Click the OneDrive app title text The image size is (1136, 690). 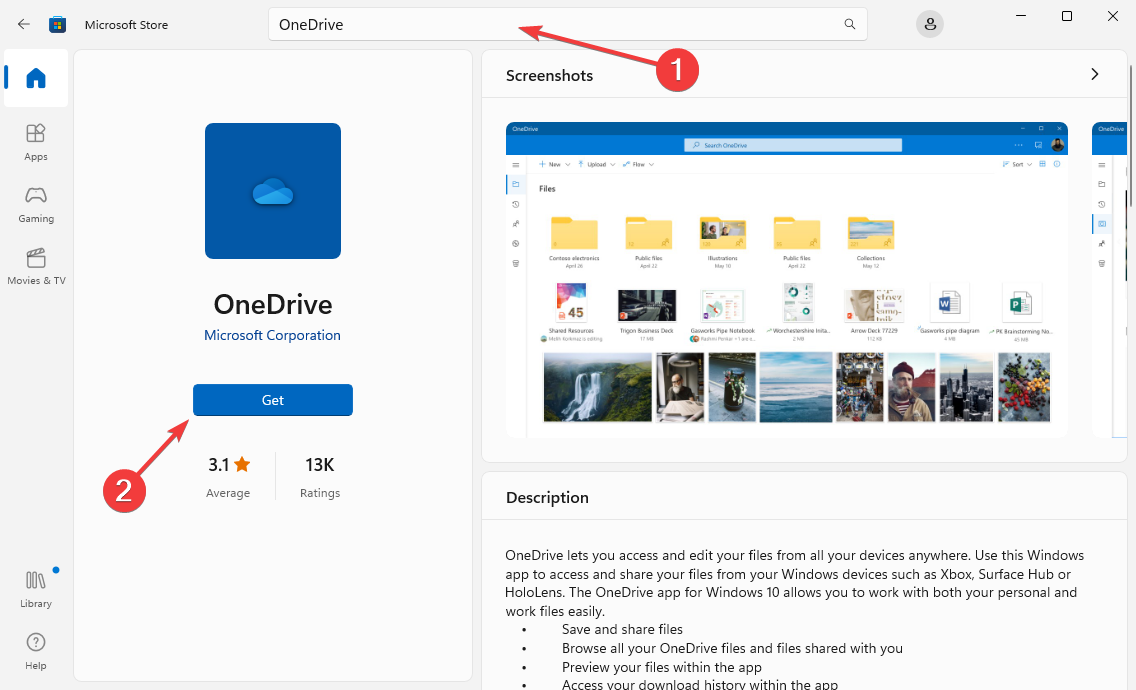click(x=272, y=304)
